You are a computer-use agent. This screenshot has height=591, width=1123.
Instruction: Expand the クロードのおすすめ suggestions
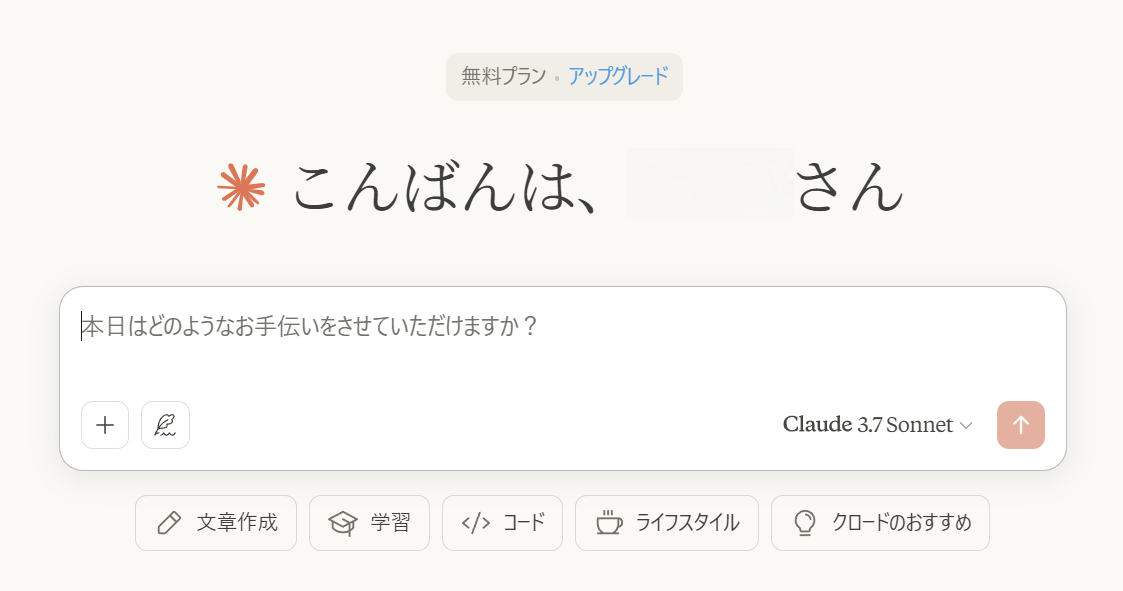click(x=880, y=523)
